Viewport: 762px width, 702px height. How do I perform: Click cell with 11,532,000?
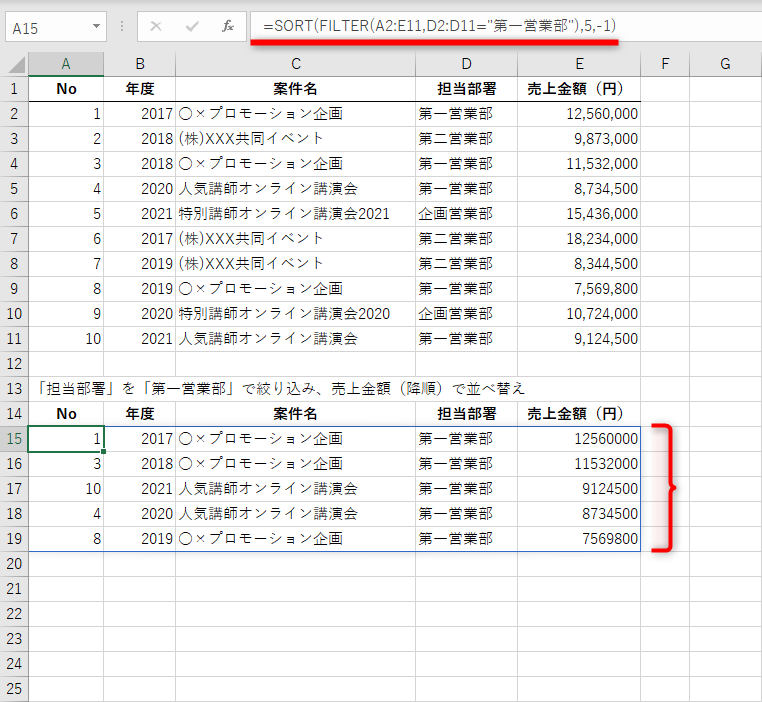pyautogui.click(x=579, y=164)
